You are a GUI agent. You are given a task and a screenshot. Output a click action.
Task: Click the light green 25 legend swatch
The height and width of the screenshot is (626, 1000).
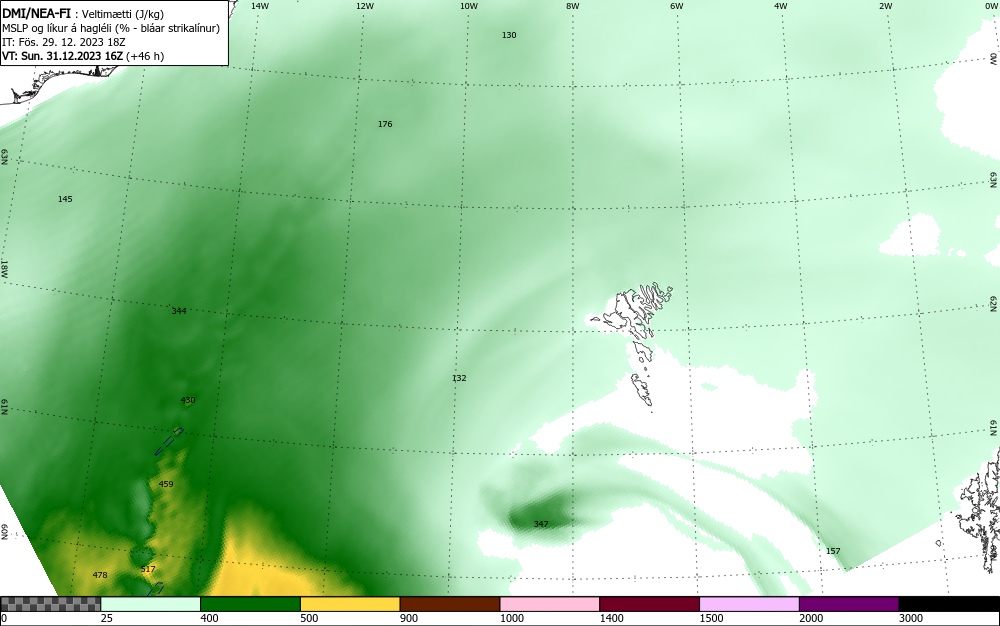point(151,604)
